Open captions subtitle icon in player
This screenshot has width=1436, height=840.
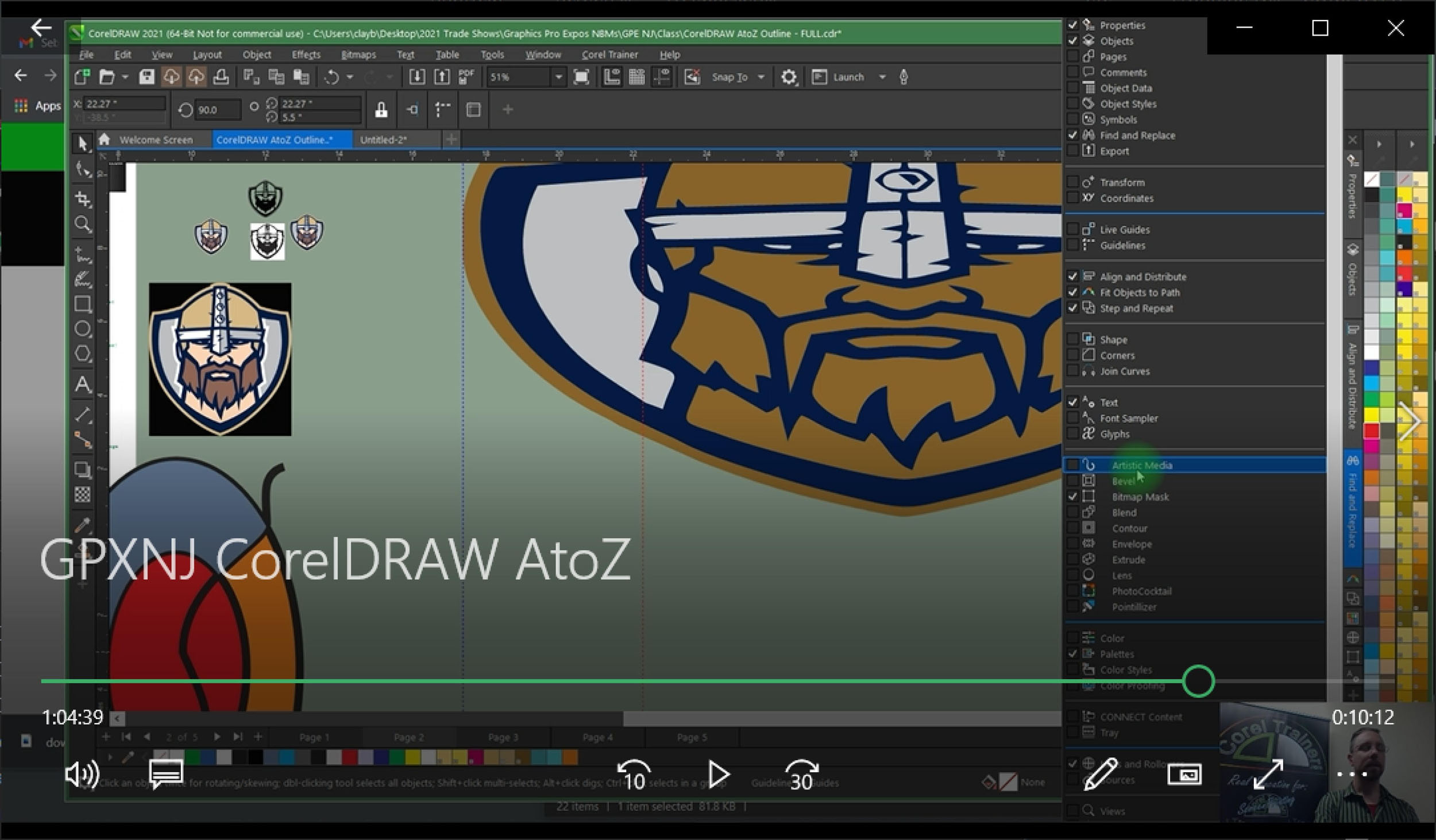(166, 773)
